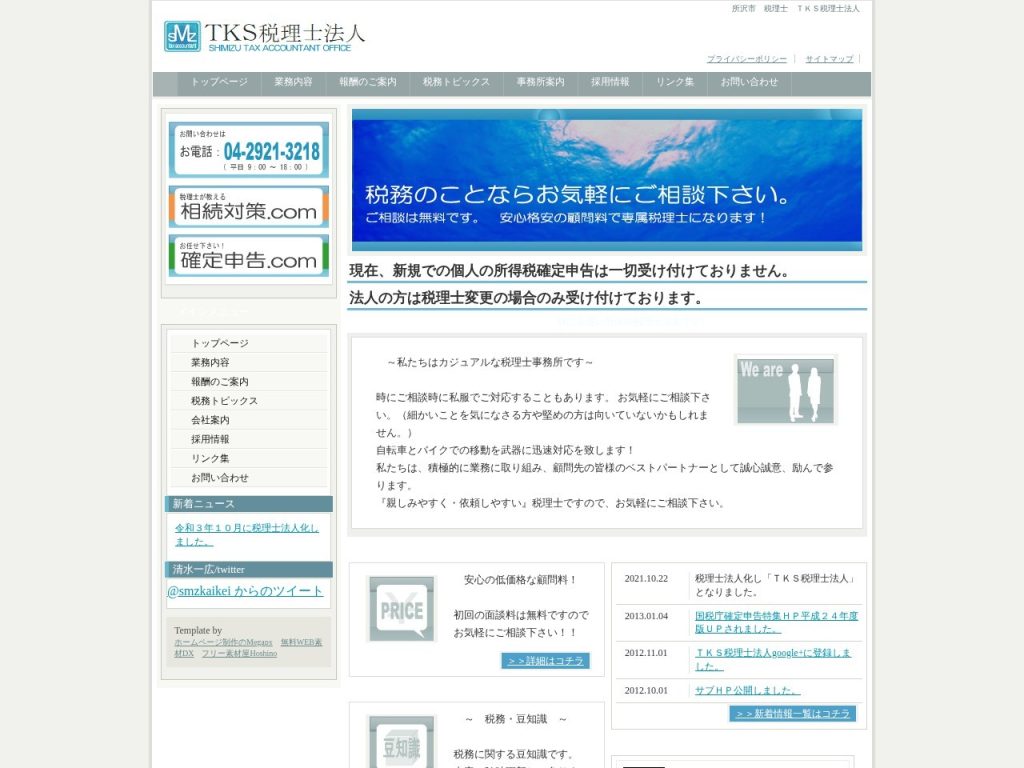Image resolution: width=1024 pixels, height=768 pixels.
Task: Go to 報酬のご案内 in sidebar menu
Action: [249, 381]
